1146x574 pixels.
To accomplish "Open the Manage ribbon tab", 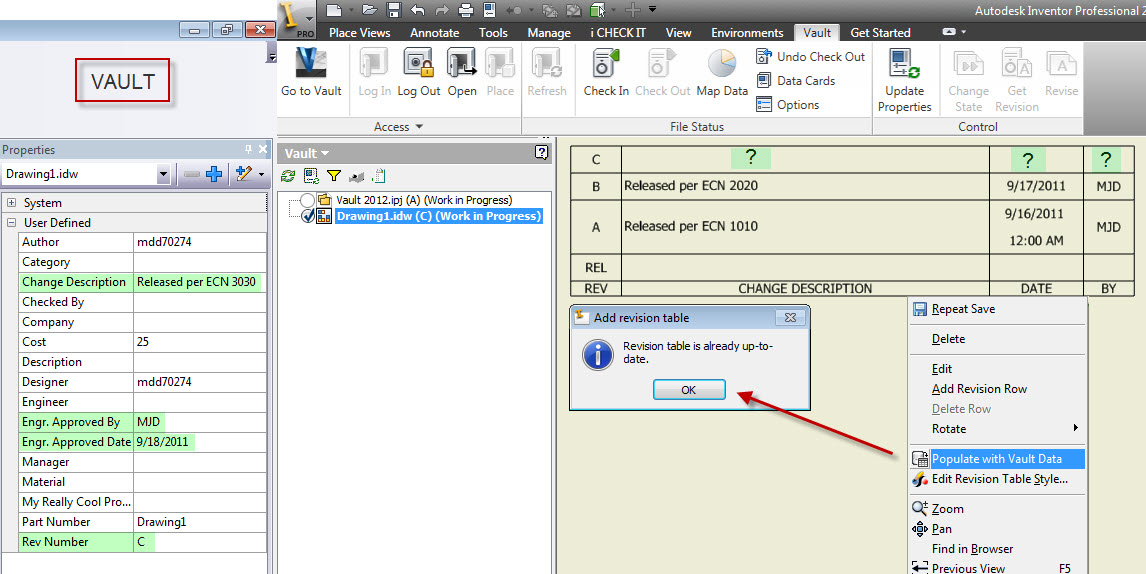I will pos(549,32).
